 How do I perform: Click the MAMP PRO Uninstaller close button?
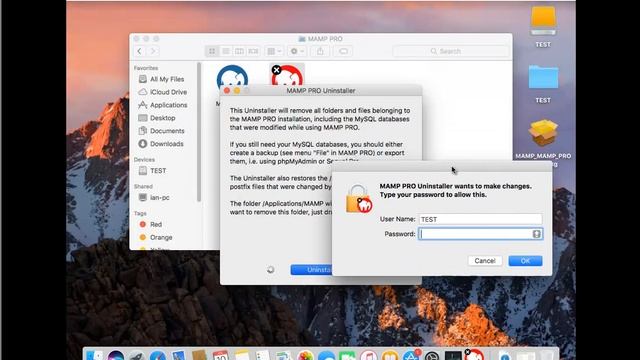click(x=227, y=91)
